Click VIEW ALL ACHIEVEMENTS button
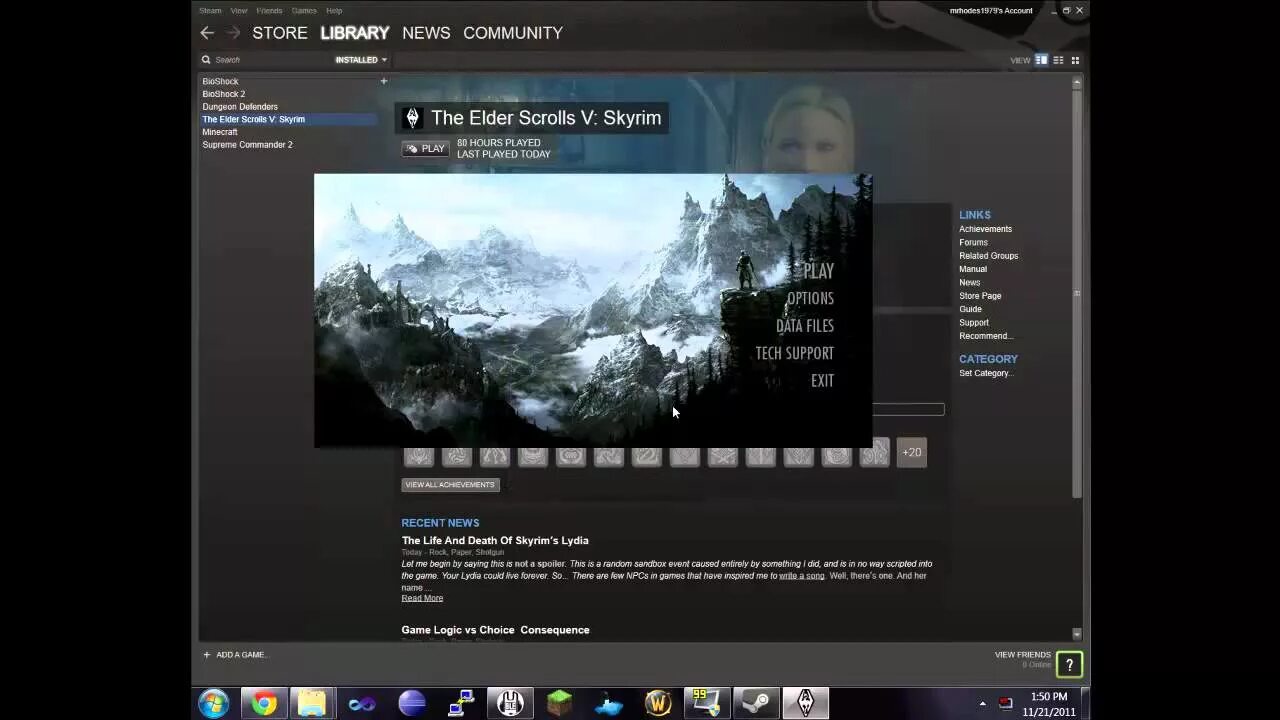Screen dimensions: 1280x720 point(450,485)
